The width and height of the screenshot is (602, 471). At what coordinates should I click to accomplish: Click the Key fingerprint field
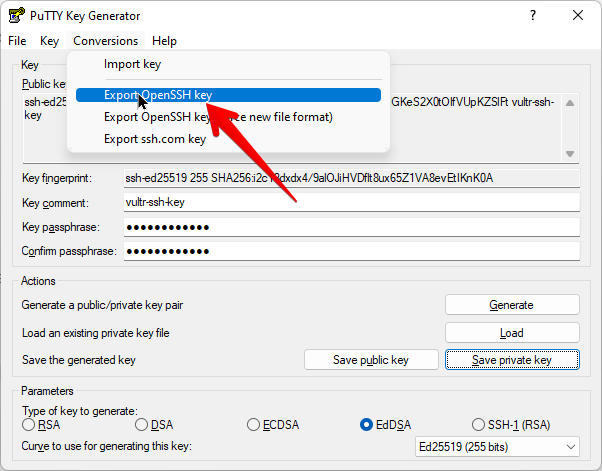pos(352,178)
